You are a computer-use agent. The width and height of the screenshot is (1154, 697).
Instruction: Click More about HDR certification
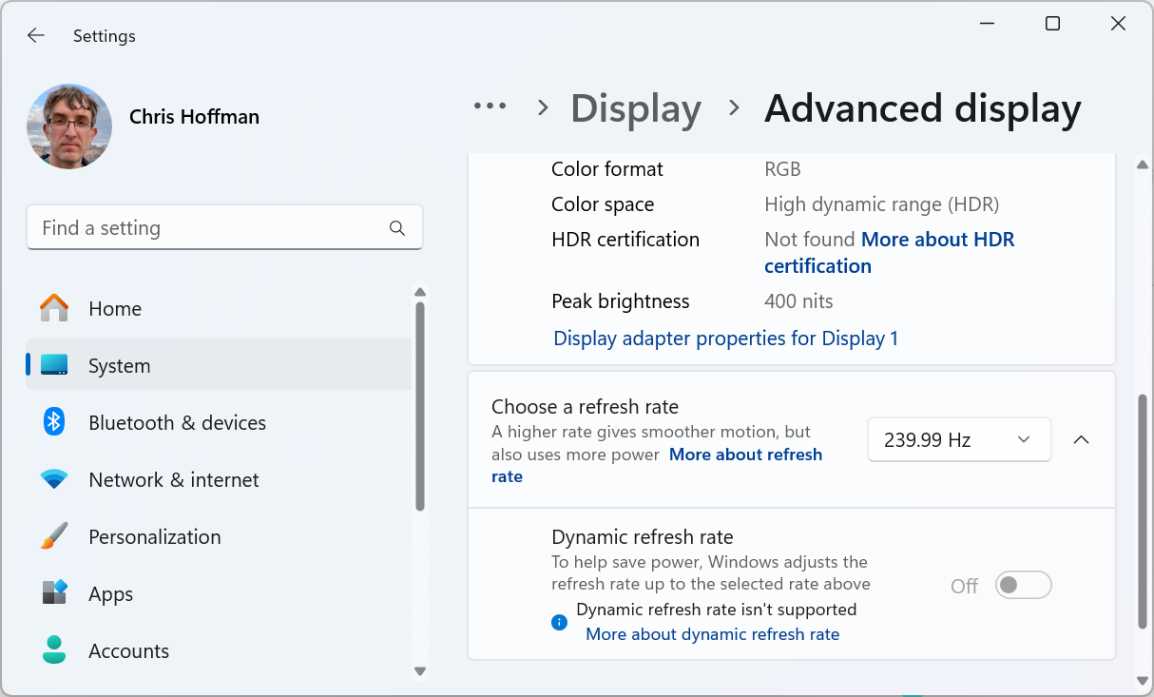click(938, 239)
